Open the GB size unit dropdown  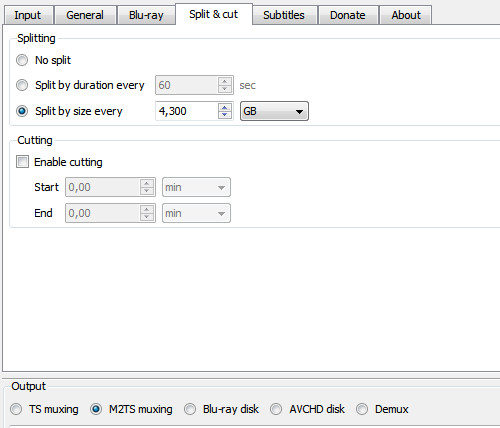[x=274, y=111]
